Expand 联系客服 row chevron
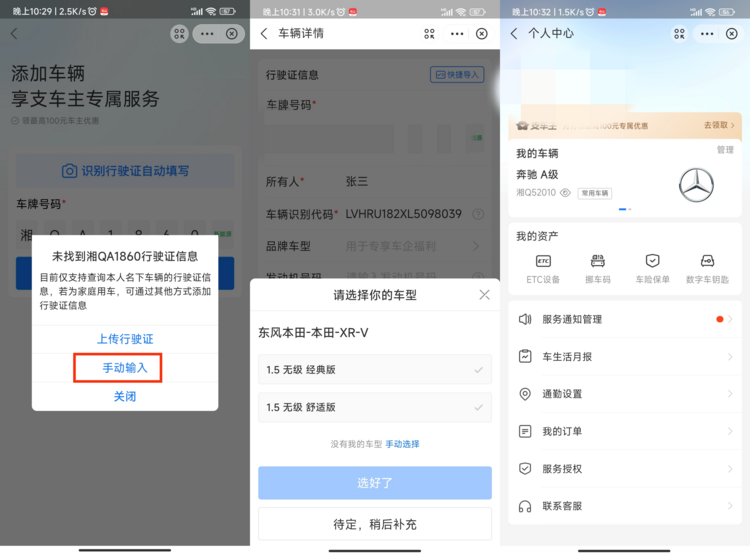 730,506
